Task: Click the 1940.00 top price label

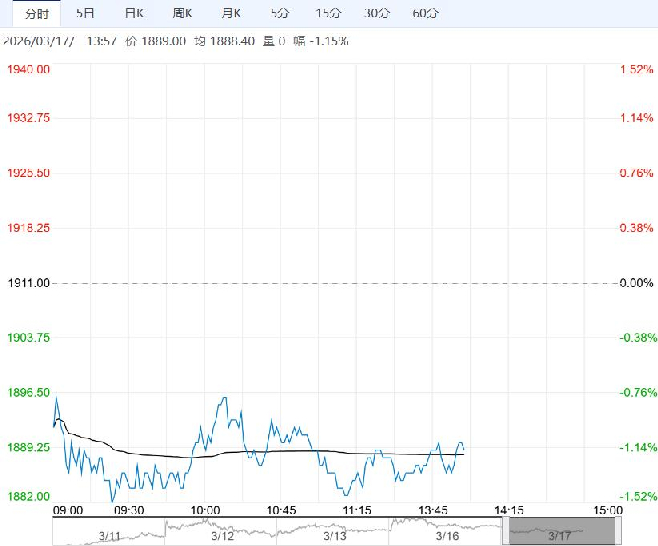Action: pyautogui.click(x=29, y=69)
